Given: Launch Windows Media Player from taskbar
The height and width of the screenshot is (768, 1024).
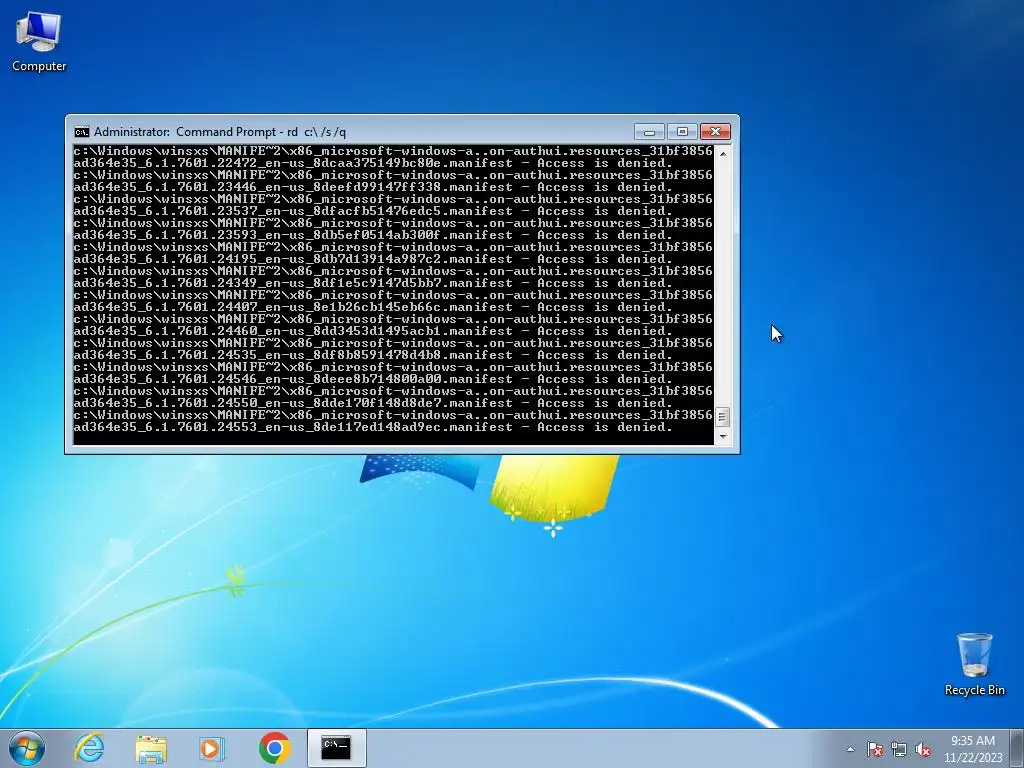Looking at the screenshot, I should point(212,748).
